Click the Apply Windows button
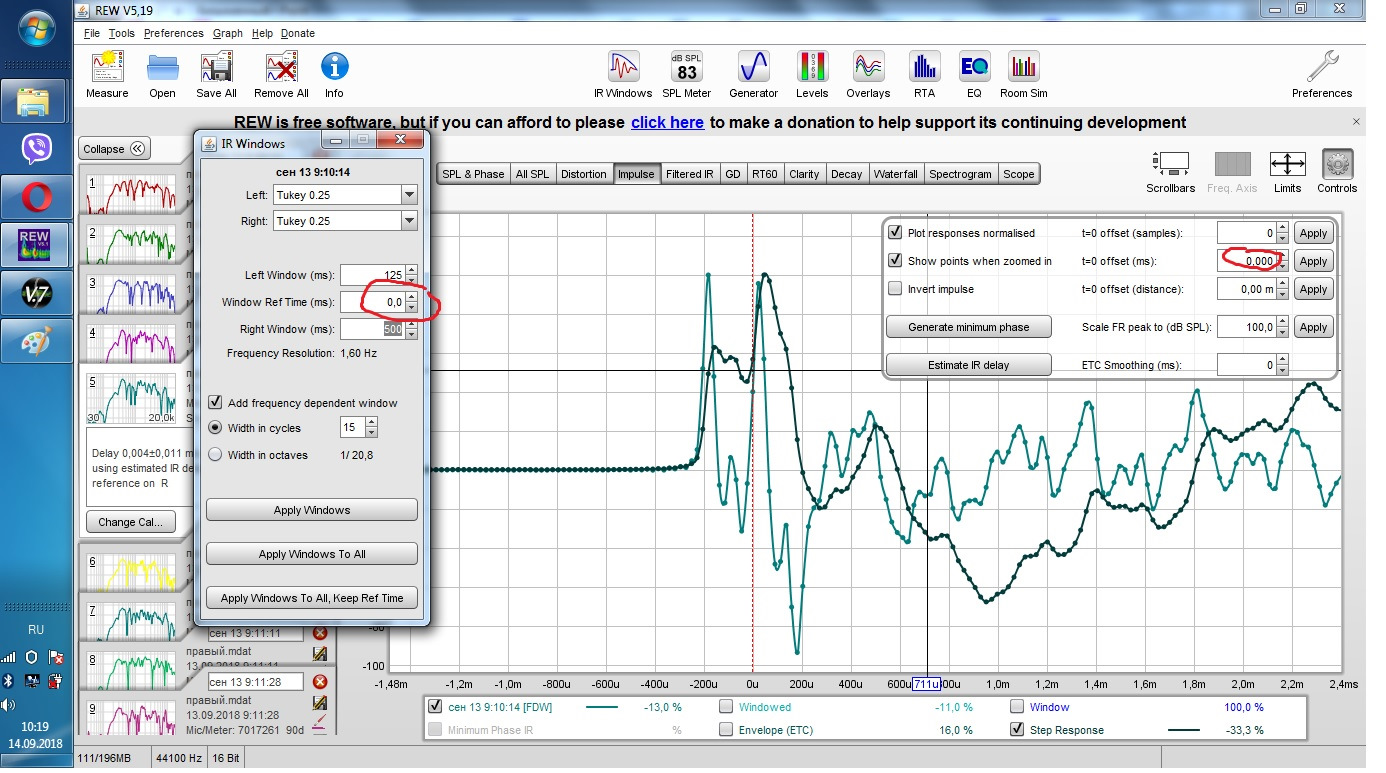The width and height of the screenshot is (1386, 773). coord(312,510)
